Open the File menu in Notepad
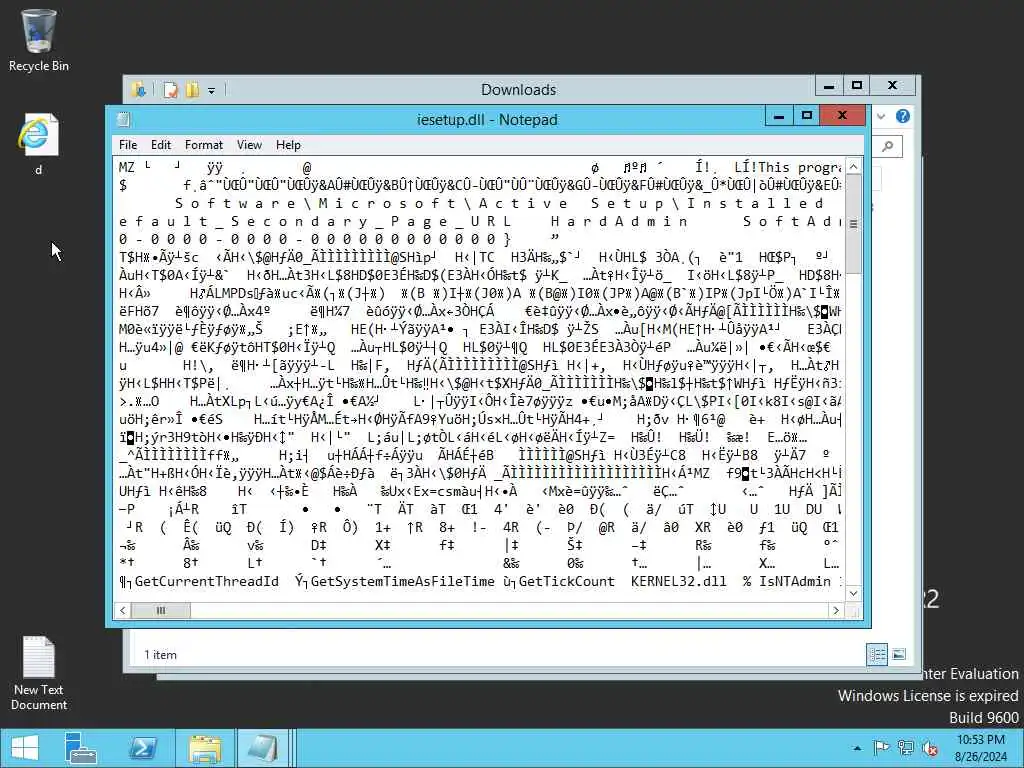 pos(128,145)
